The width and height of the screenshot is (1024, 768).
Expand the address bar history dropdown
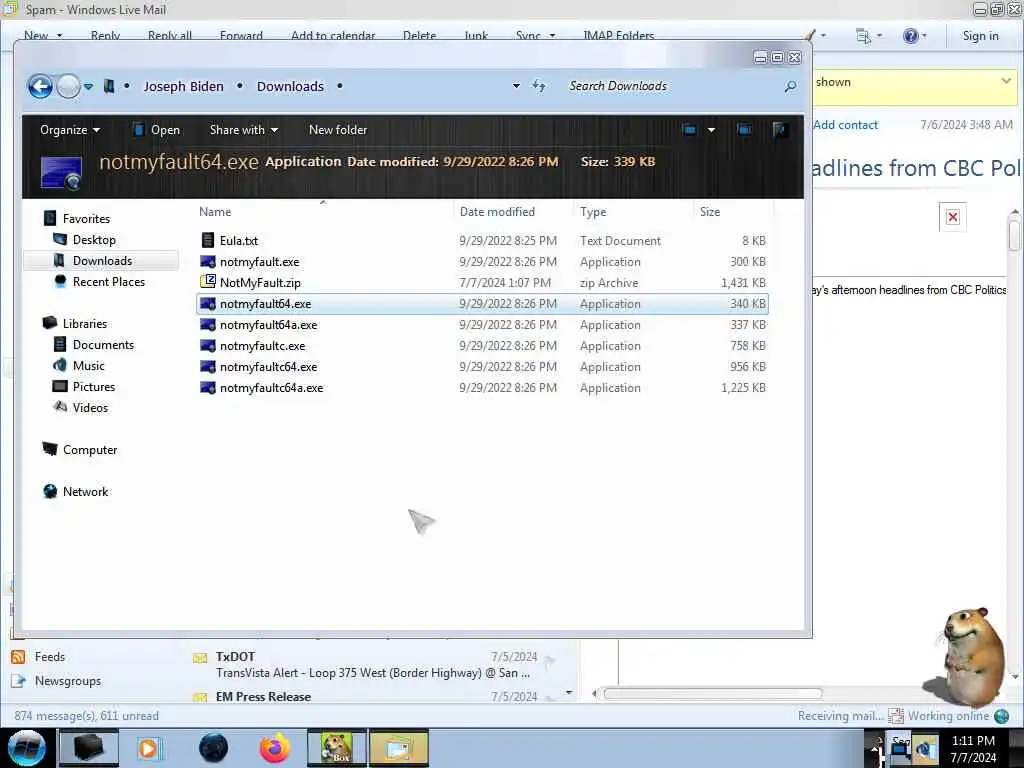tap(516, 86)
